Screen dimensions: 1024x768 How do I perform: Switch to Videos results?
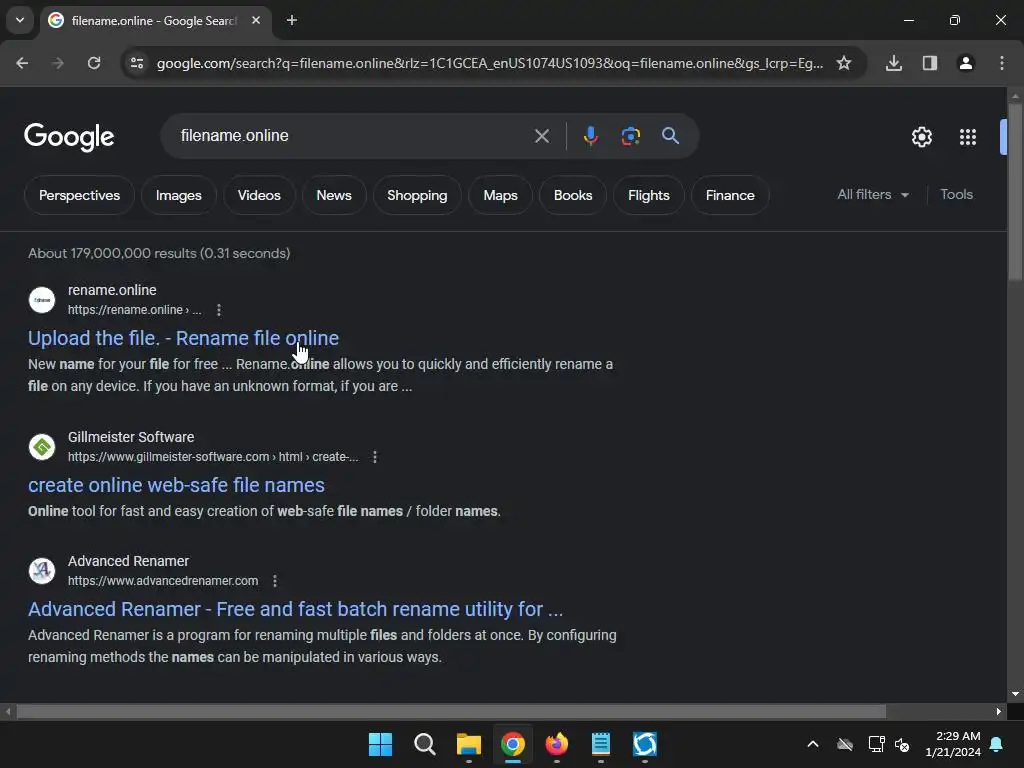point(259,195)
